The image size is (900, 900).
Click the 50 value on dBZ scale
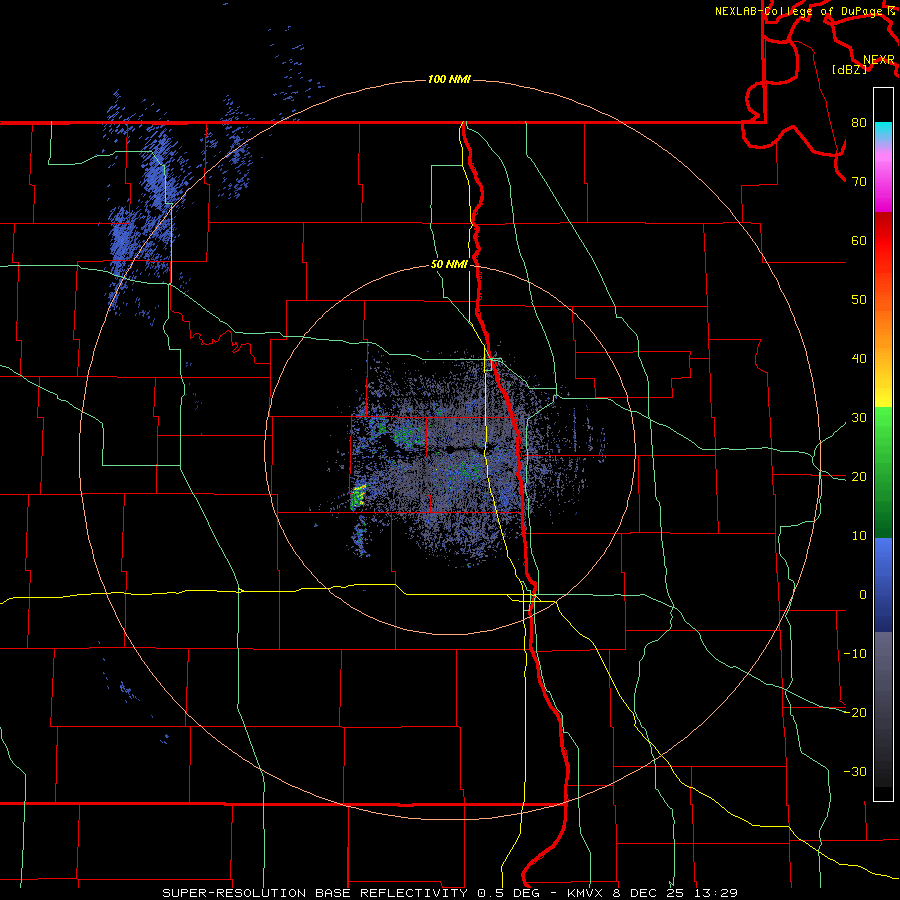859,300
